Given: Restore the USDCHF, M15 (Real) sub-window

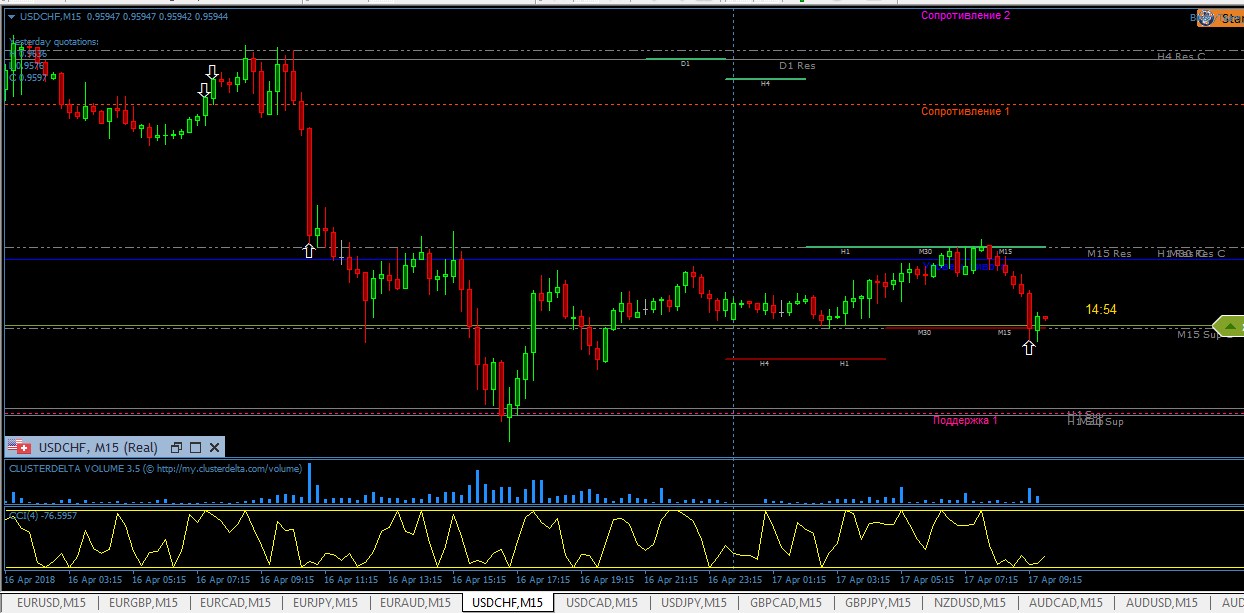Looking at the screenshot, I should click(177, 447).
